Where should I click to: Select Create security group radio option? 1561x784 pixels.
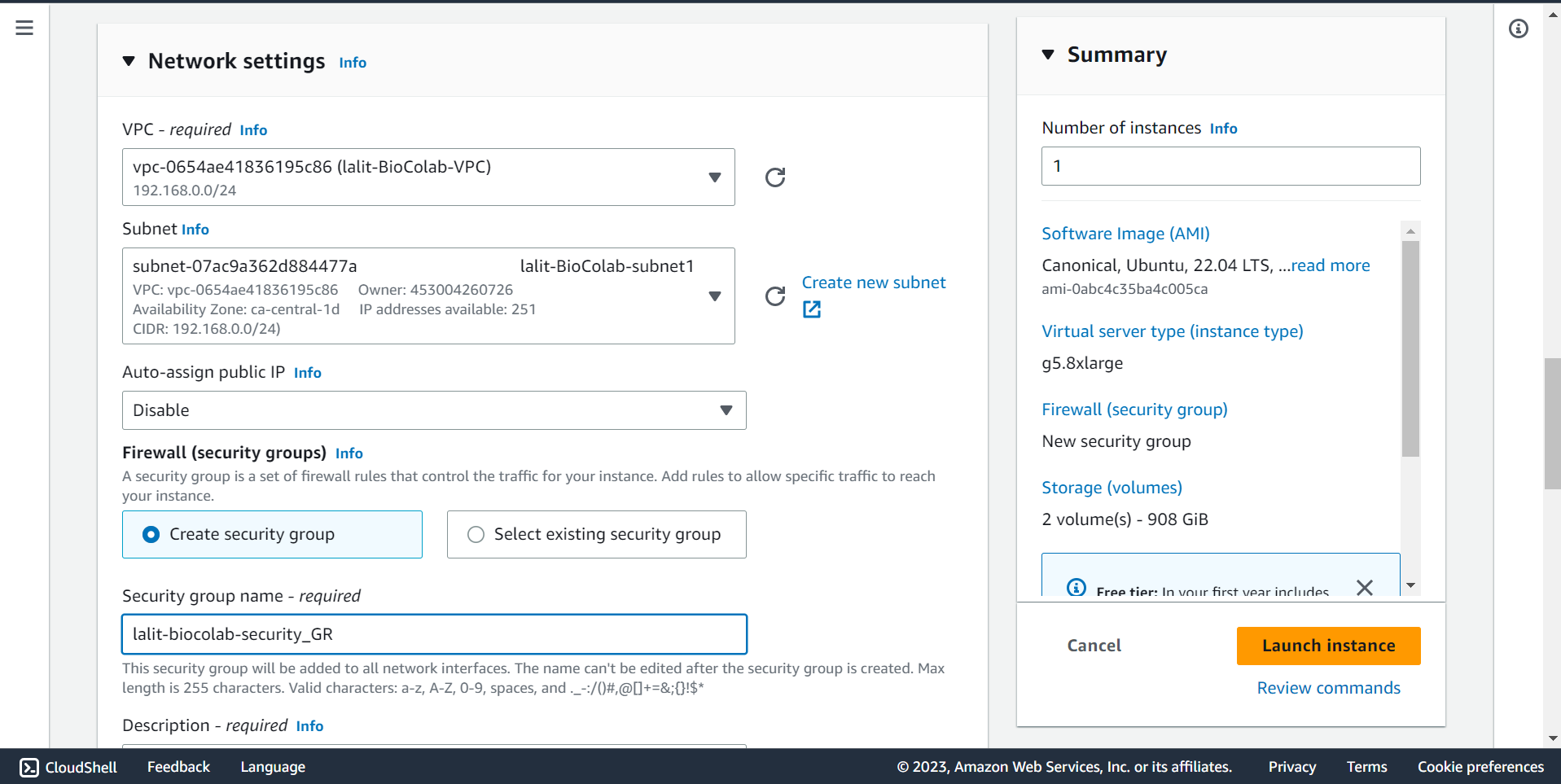272,534
